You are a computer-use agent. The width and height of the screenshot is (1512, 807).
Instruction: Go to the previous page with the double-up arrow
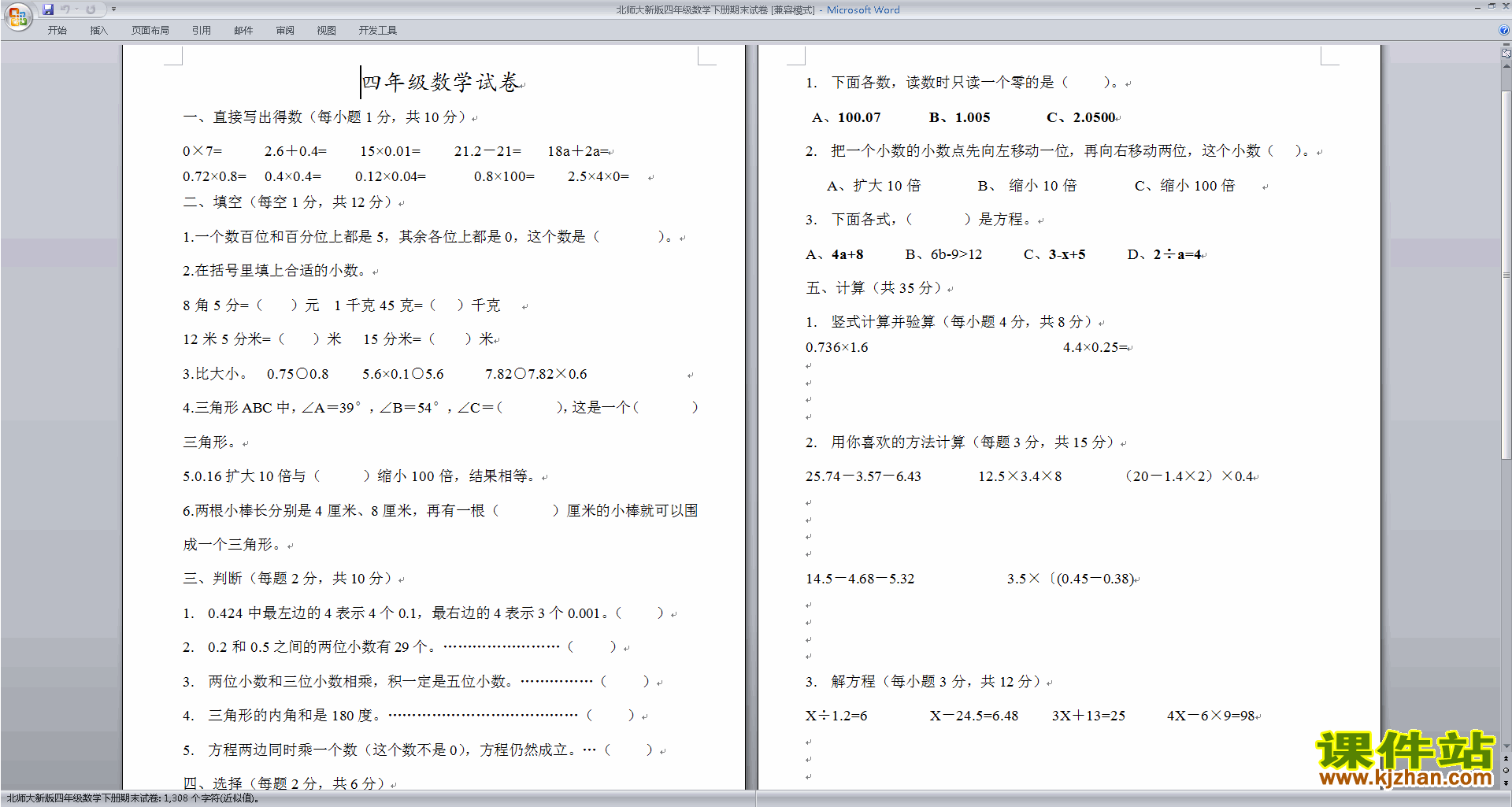1506,759
